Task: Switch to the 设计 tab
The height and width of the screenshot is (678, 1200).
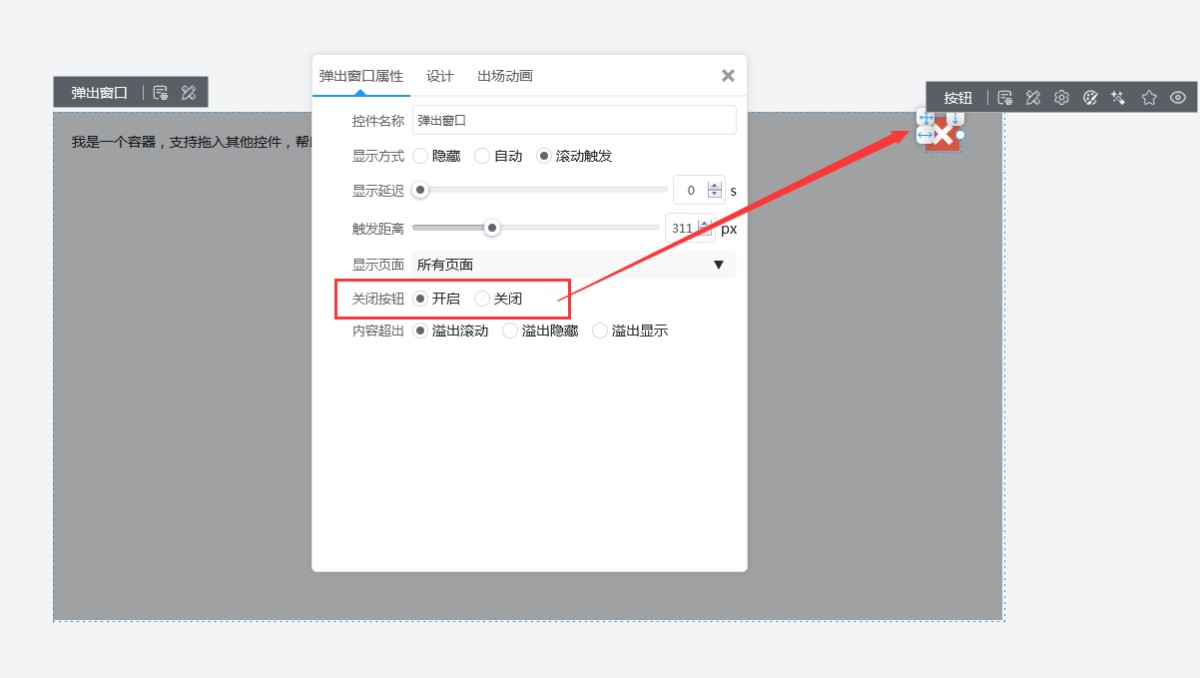Action: point(440,76)
